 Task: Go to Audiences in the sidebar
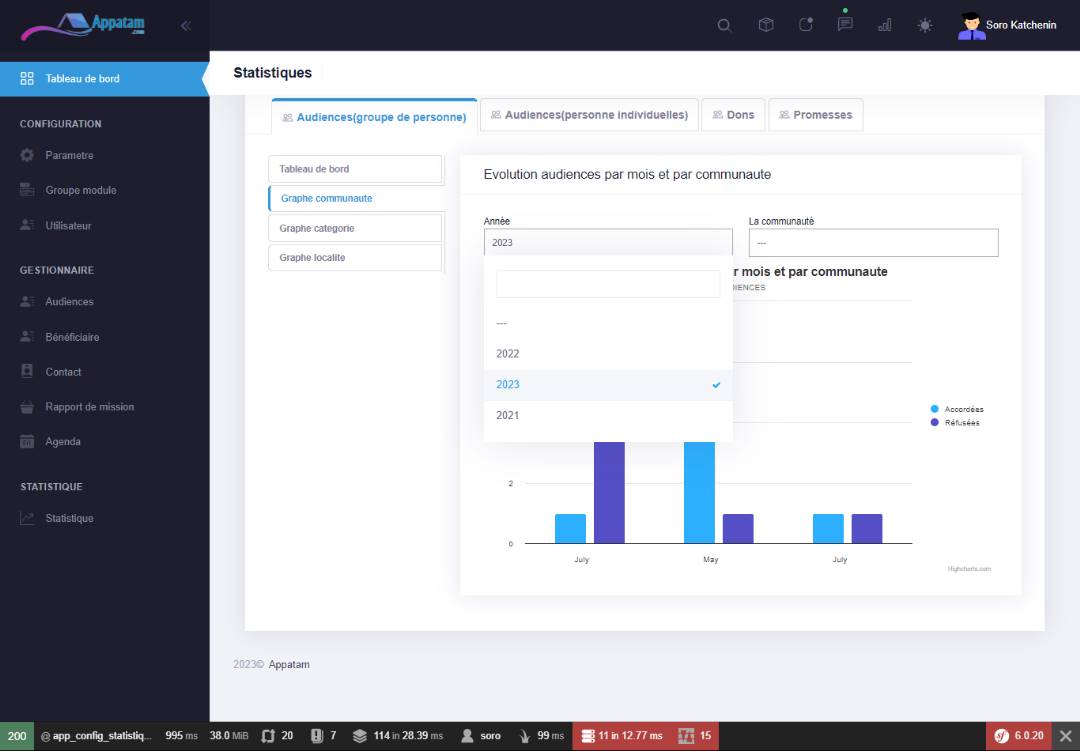(x=69, y=302)
